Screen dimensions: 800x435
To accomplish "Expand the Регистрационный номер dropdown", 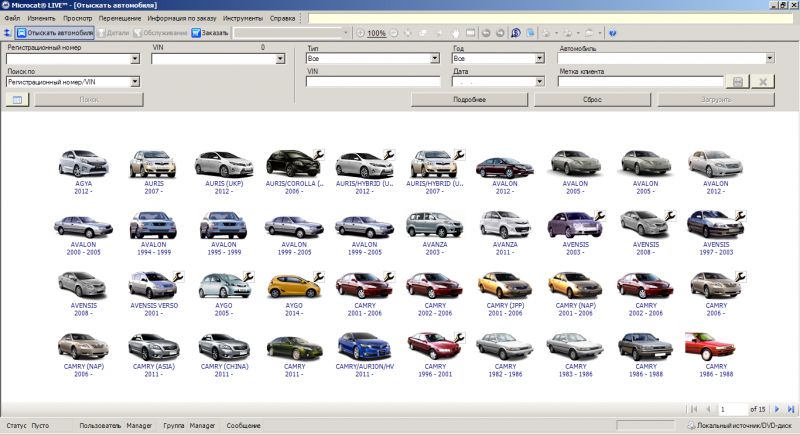I will (x=135, y=59).
